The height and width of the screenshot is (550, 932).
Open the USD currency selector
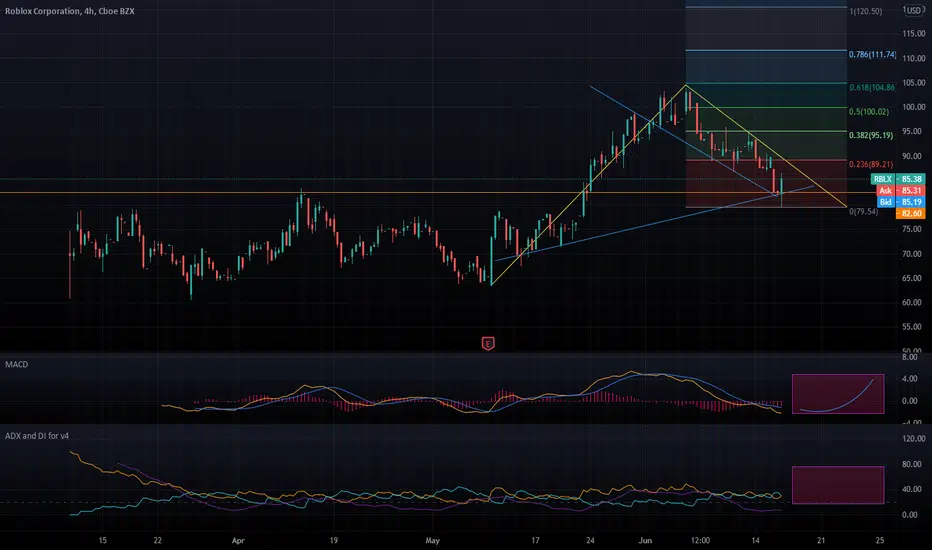[913, 10]
